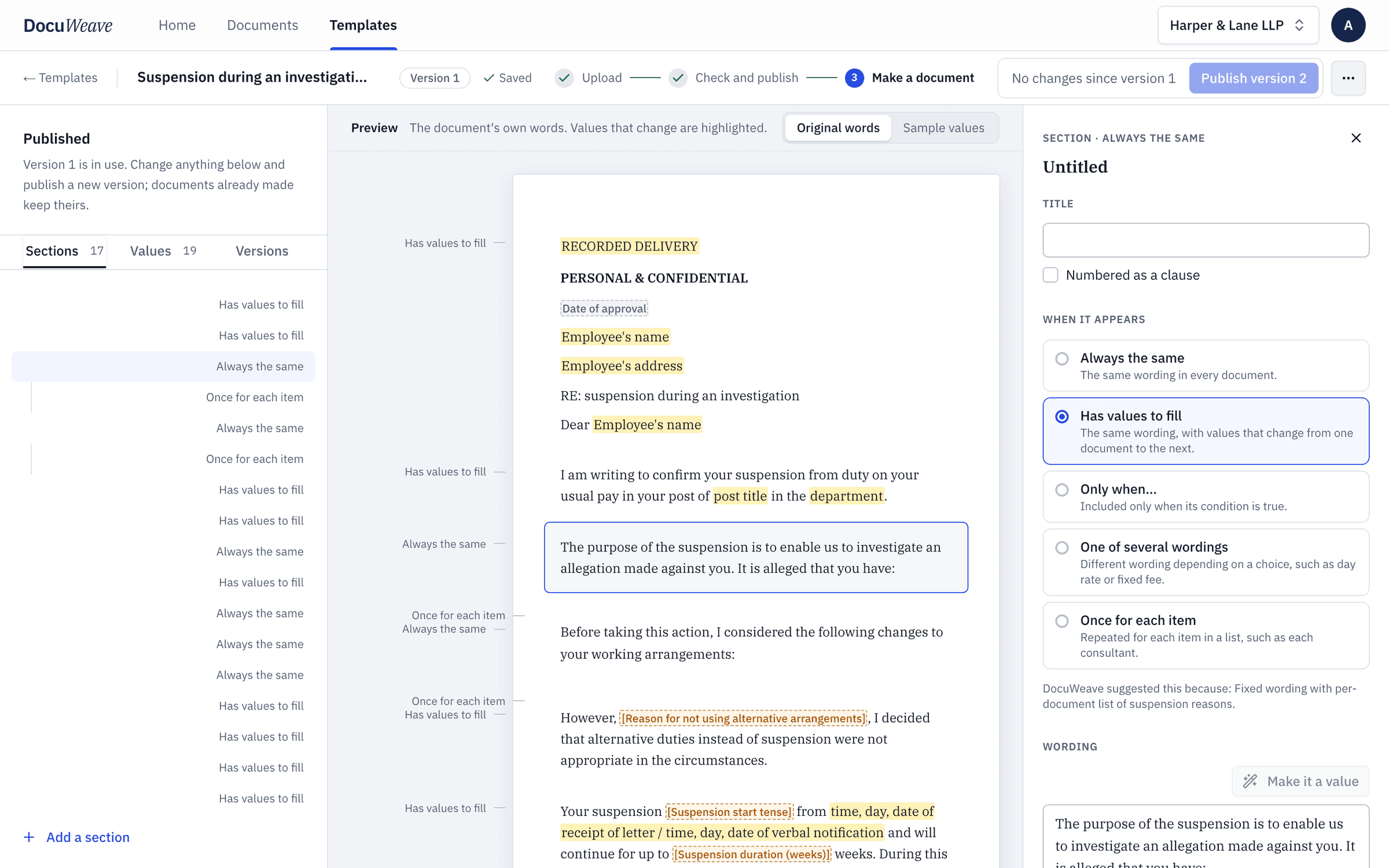Click the 'RECORDED DELIVERY' highlighted value
1389x868 pixels.
(x=629, y=246)
